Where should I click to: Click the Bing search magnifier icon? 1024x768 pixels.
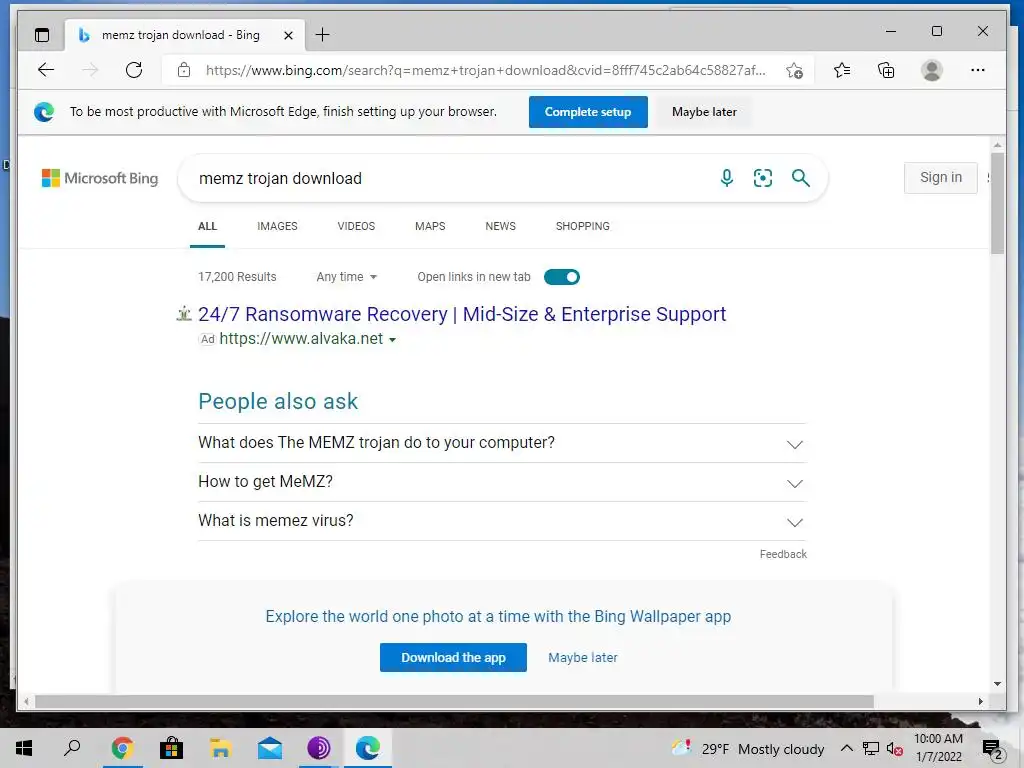point(801,178)
